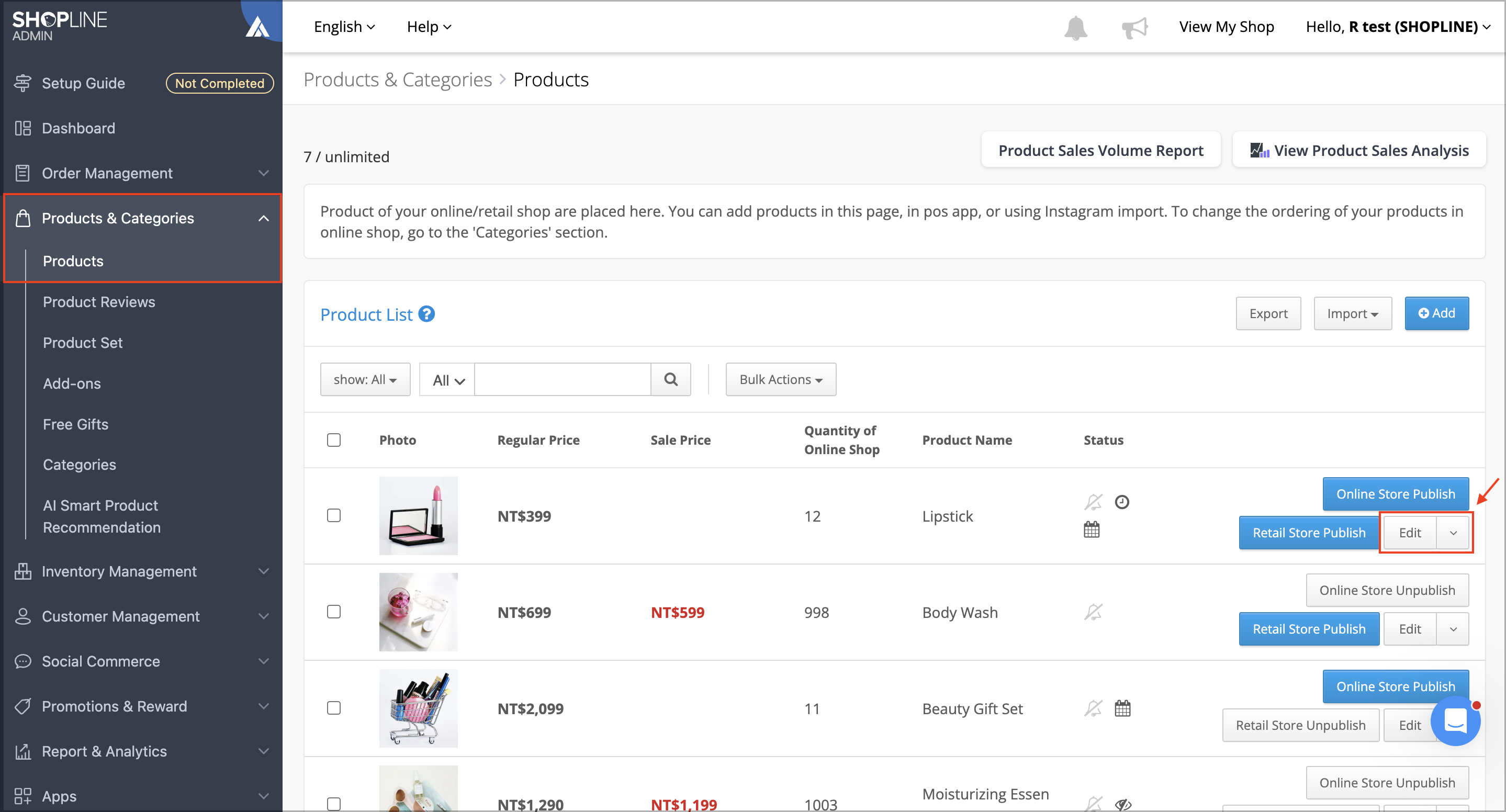Click the calendar icon for Beauty Gift Set

pos(1122,708)
